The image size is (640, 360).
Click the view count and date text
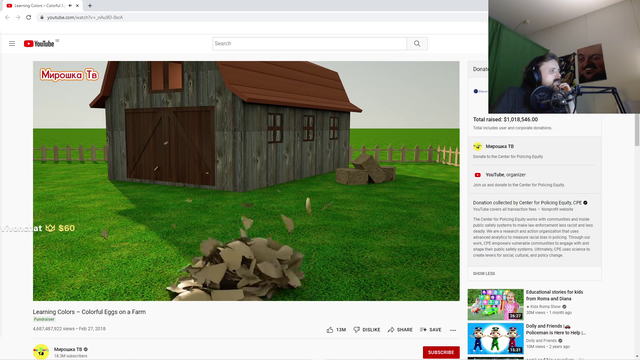(x=69, y=329)
